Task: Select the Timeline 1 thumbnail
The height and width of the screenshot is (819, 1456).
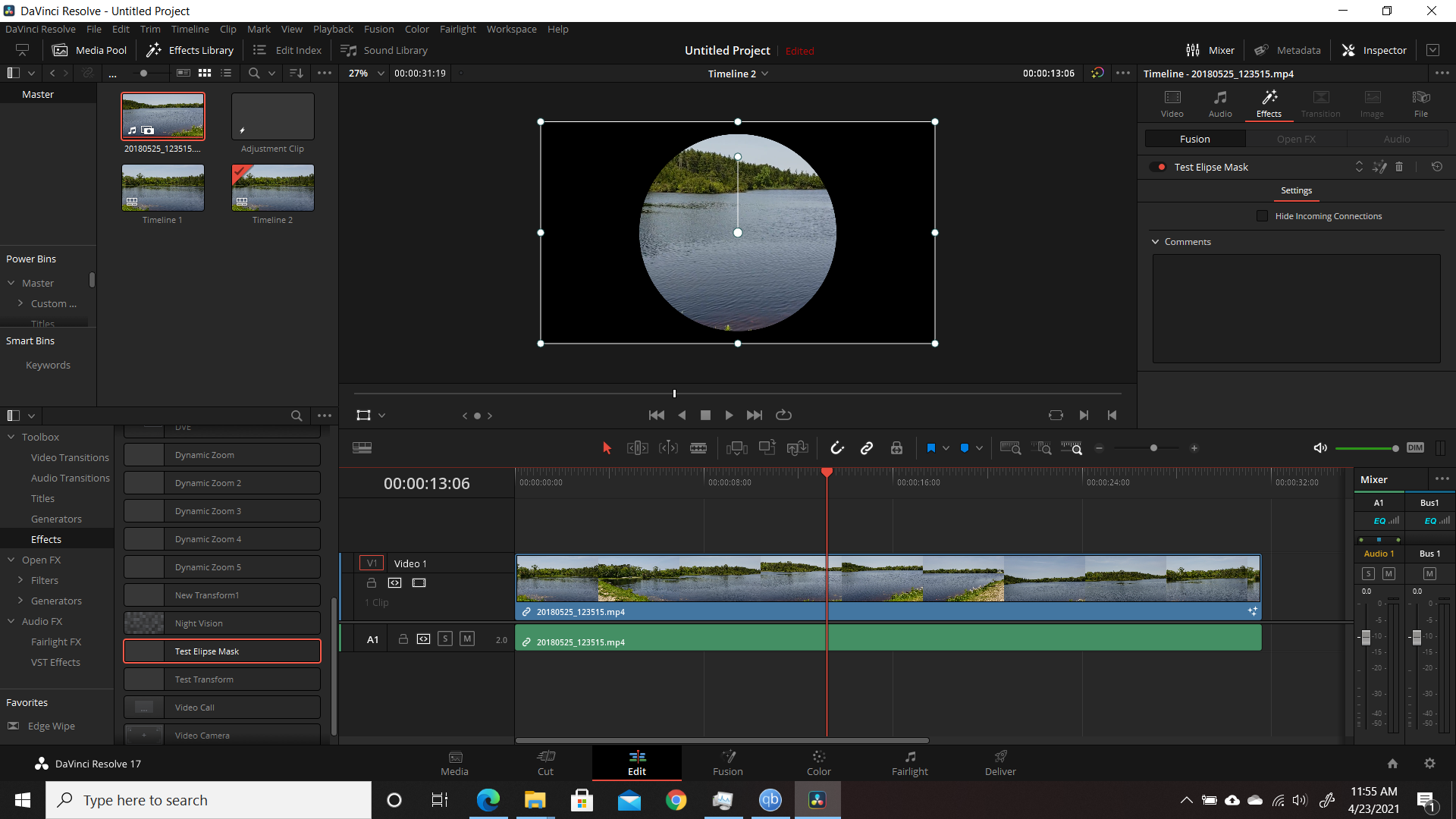Action: coord(162,188)
